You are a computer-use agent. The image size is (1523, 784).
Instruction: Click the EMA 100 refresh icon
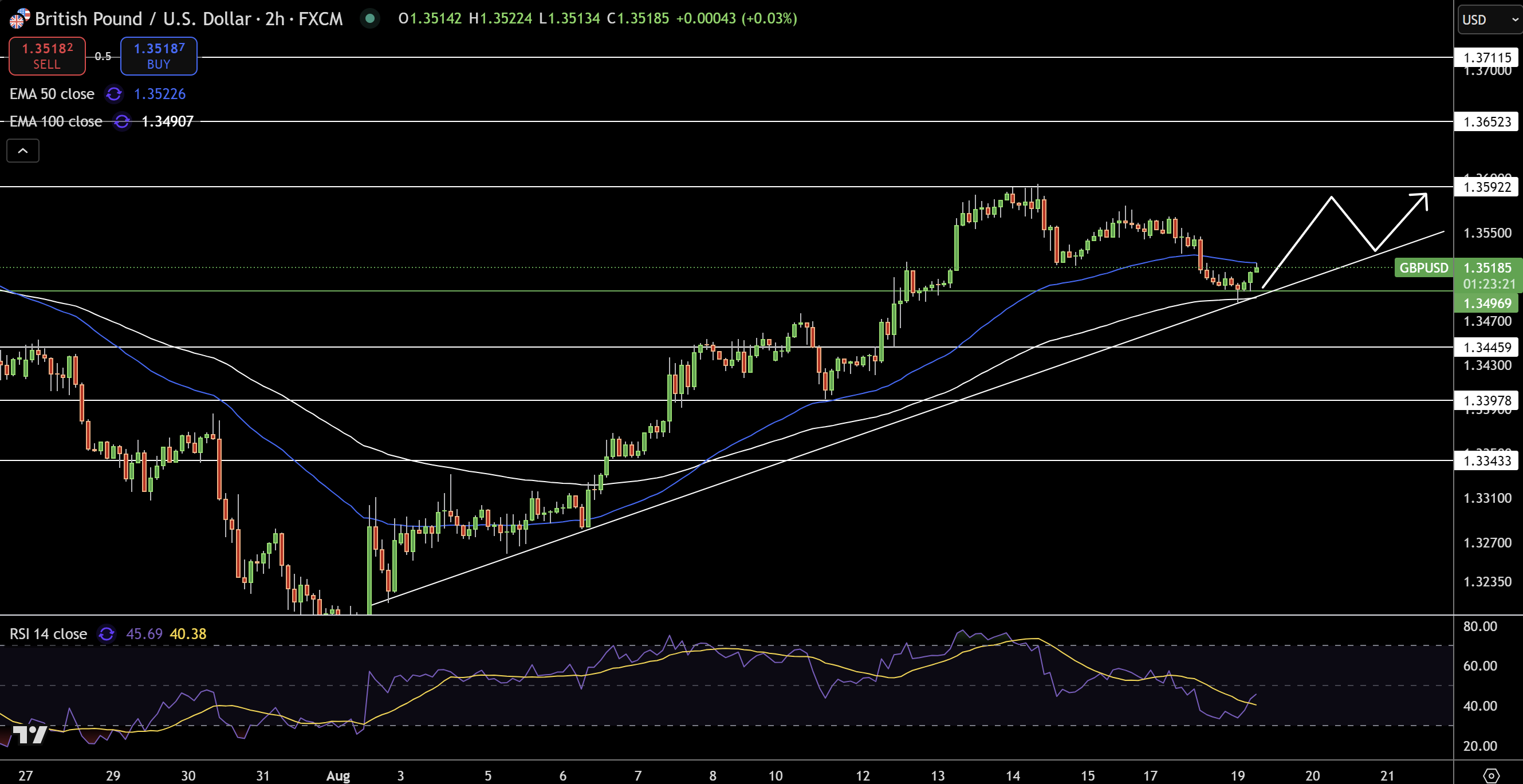tap(122, 121)
